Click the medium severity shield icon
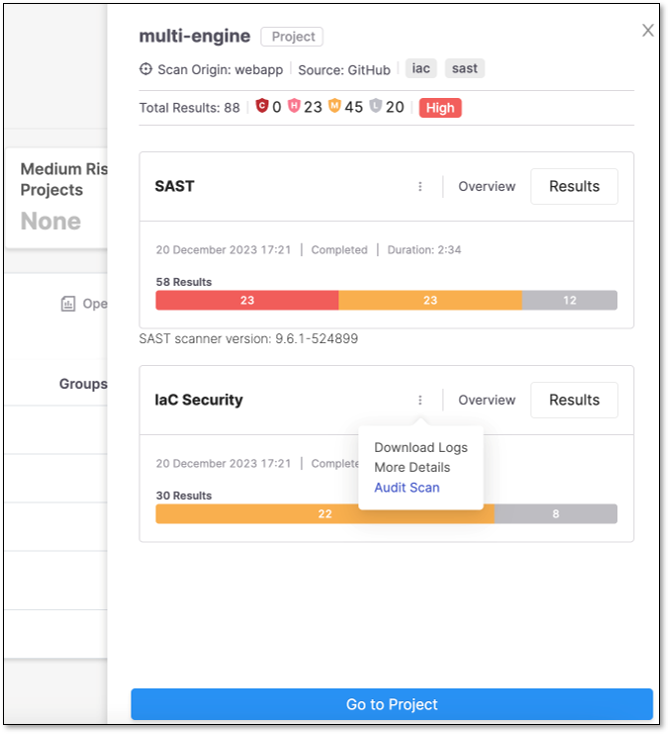 [334, 106]
